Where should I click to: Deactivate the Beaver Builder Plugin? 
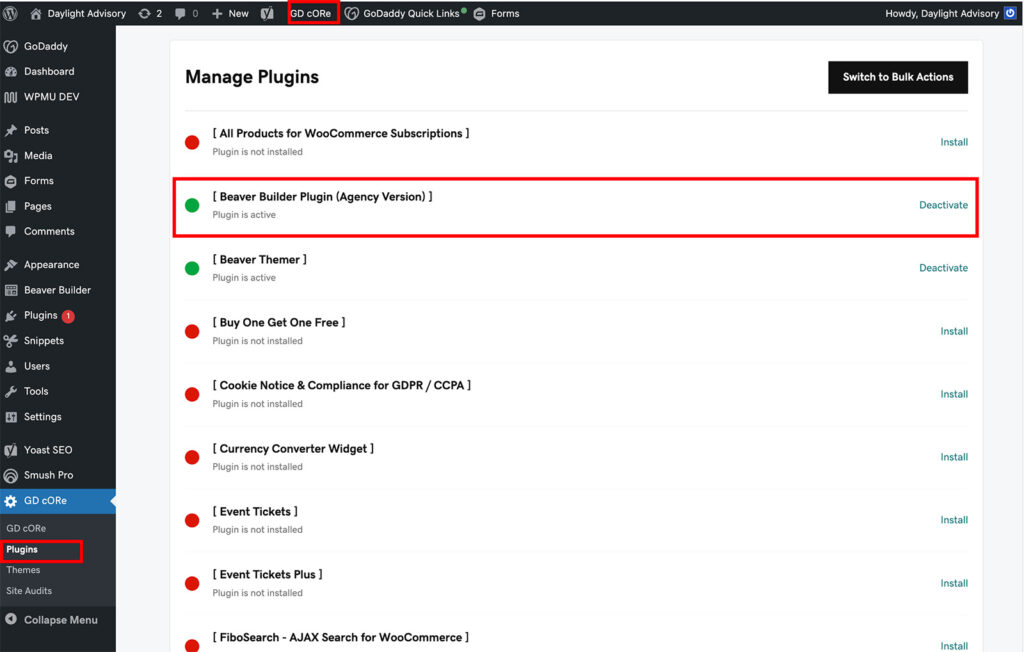(x=943, y=204)
